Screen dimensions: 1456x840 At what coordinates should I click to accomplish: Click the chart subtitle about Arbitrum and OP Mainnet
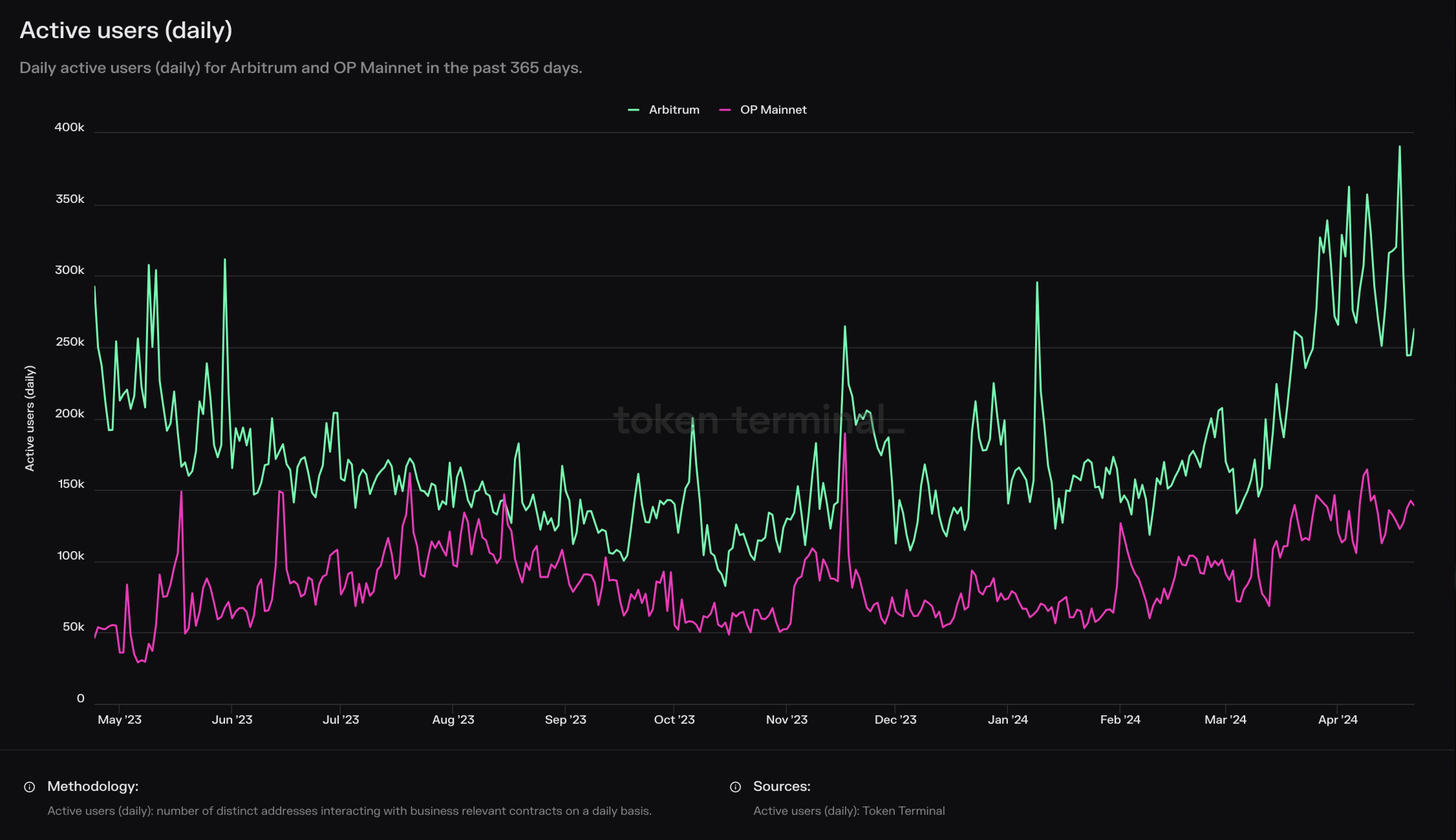click(301, 68)
